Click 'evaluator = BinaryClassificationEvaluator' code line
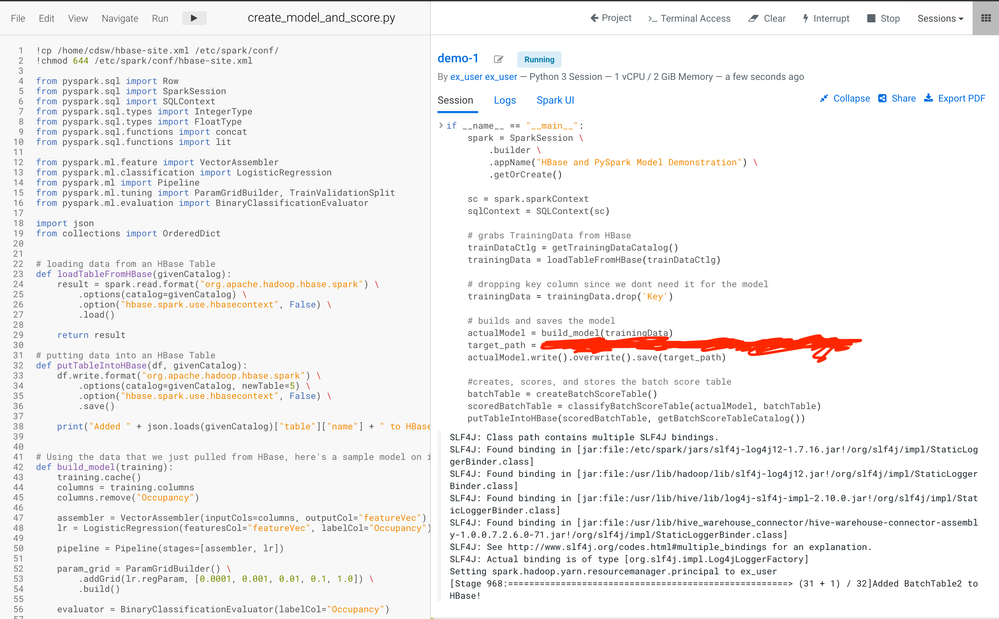 [x=223, y=609]
